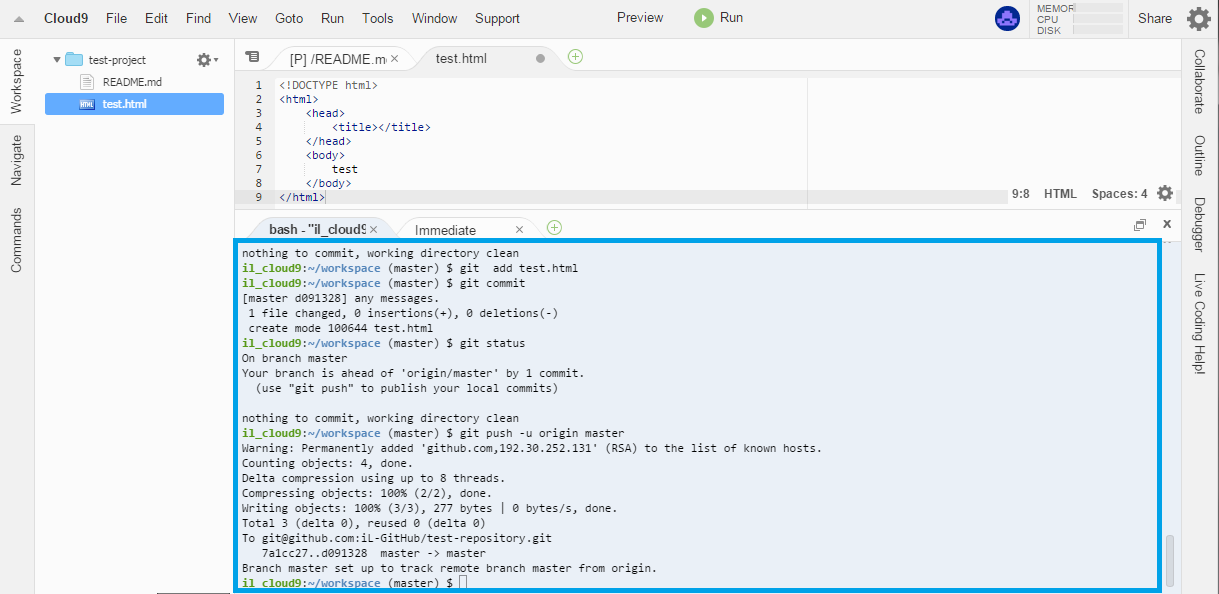Open the Navigate side panel

pyautogui.click(x=16, y=160)
